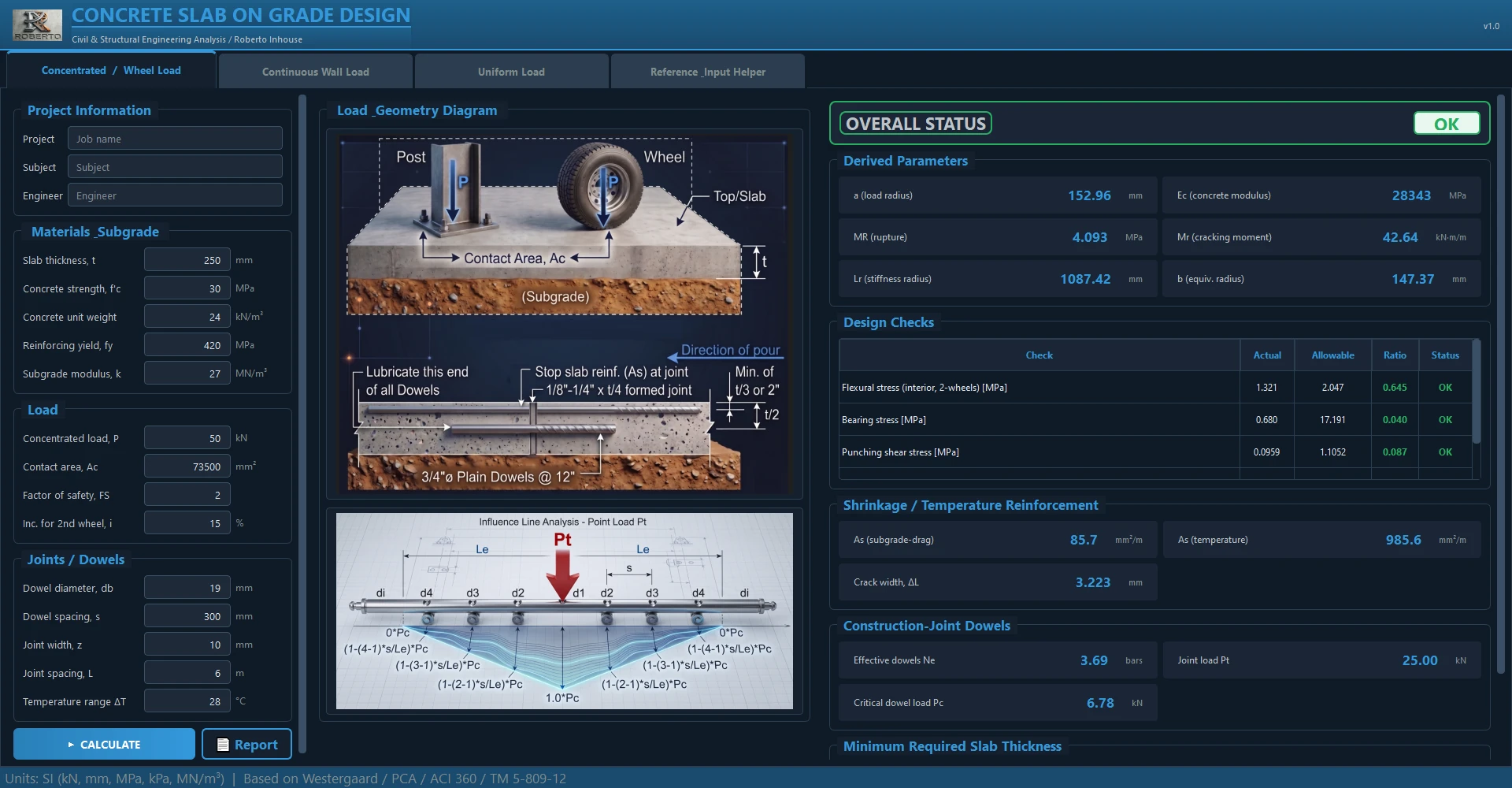Click the Influence Line Analysis diagram
This screenshot has height=788, width=1512.
point(564,611)
